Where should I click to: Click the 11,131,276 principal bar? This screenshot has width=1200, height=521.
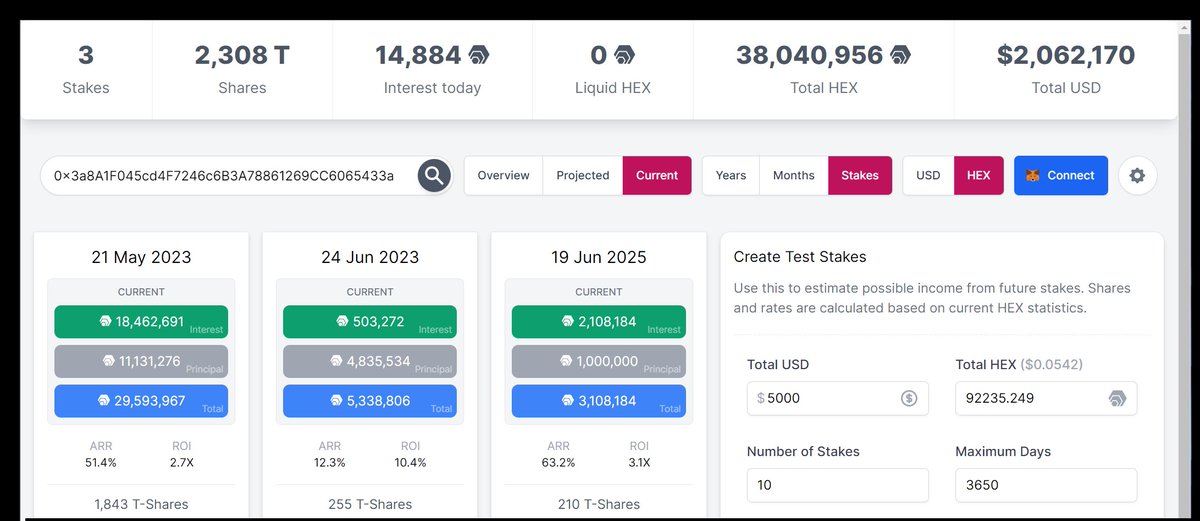coord(141,361)
